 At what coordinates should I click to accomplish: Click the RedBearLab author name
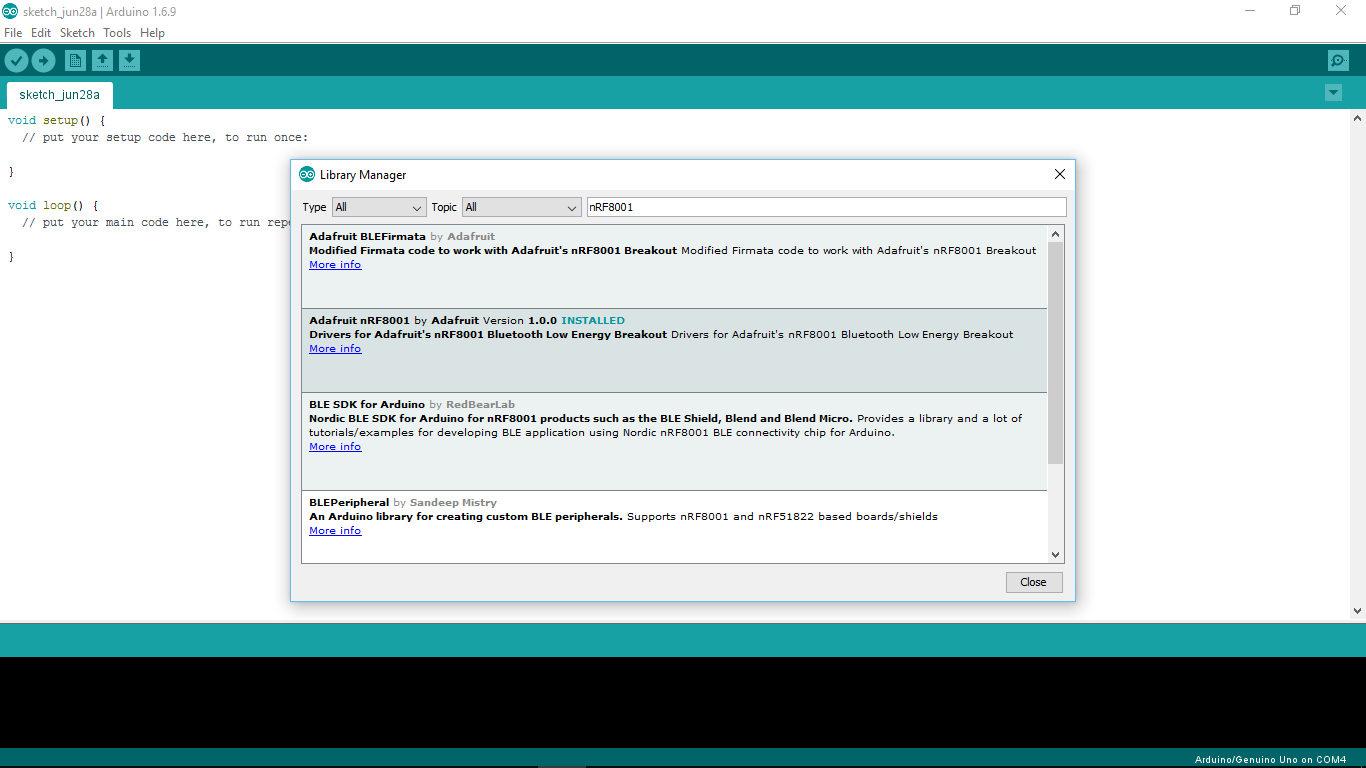click(481, 405)
